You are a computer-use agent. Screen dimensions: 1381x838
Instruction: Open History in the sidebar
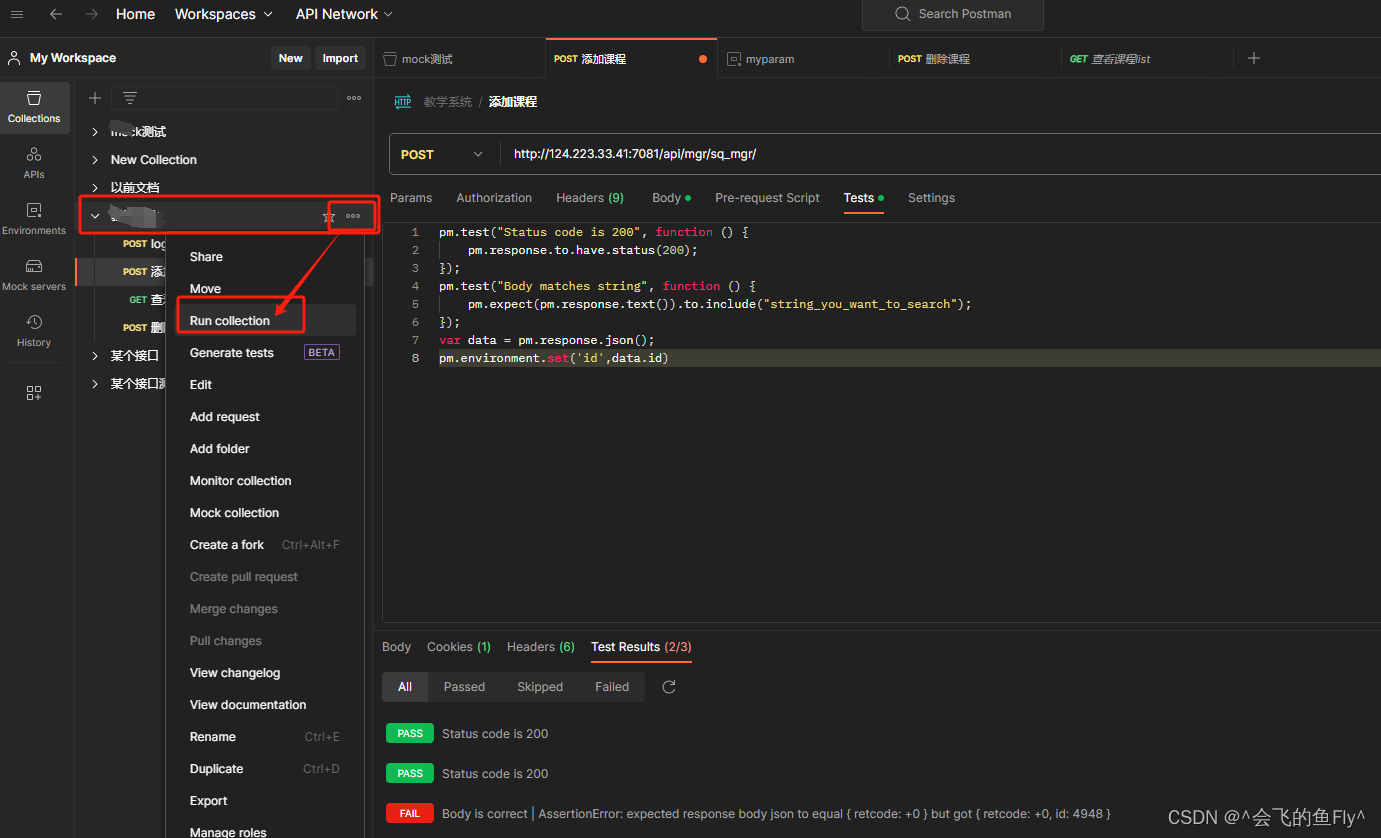[x=34, y=331]
